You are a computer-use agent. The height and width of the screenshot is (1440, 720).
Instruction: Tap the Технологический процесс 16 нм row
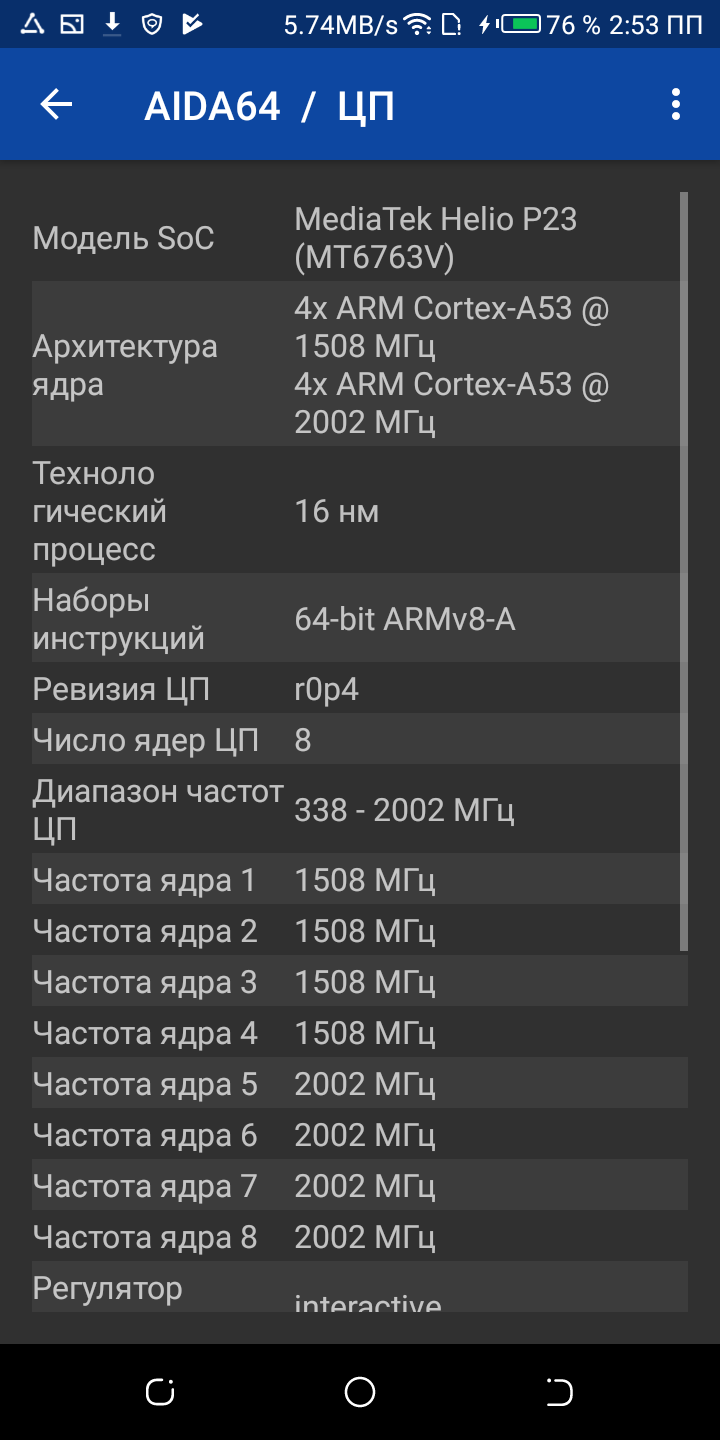tap(359, 511)
